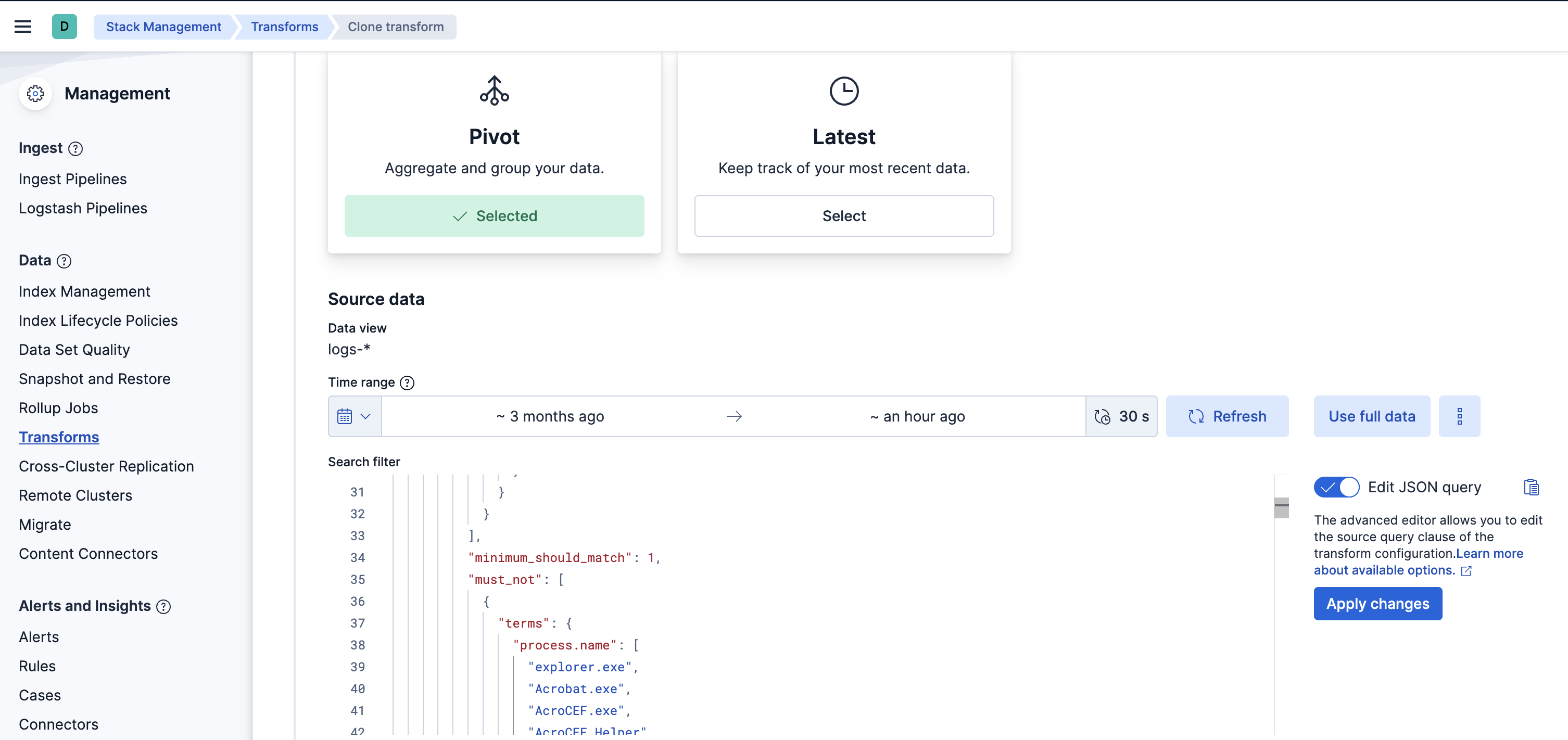This screenshot has width=1568, height=740.
Task: Click the Use full data button
Action: tap(1371, 417)
